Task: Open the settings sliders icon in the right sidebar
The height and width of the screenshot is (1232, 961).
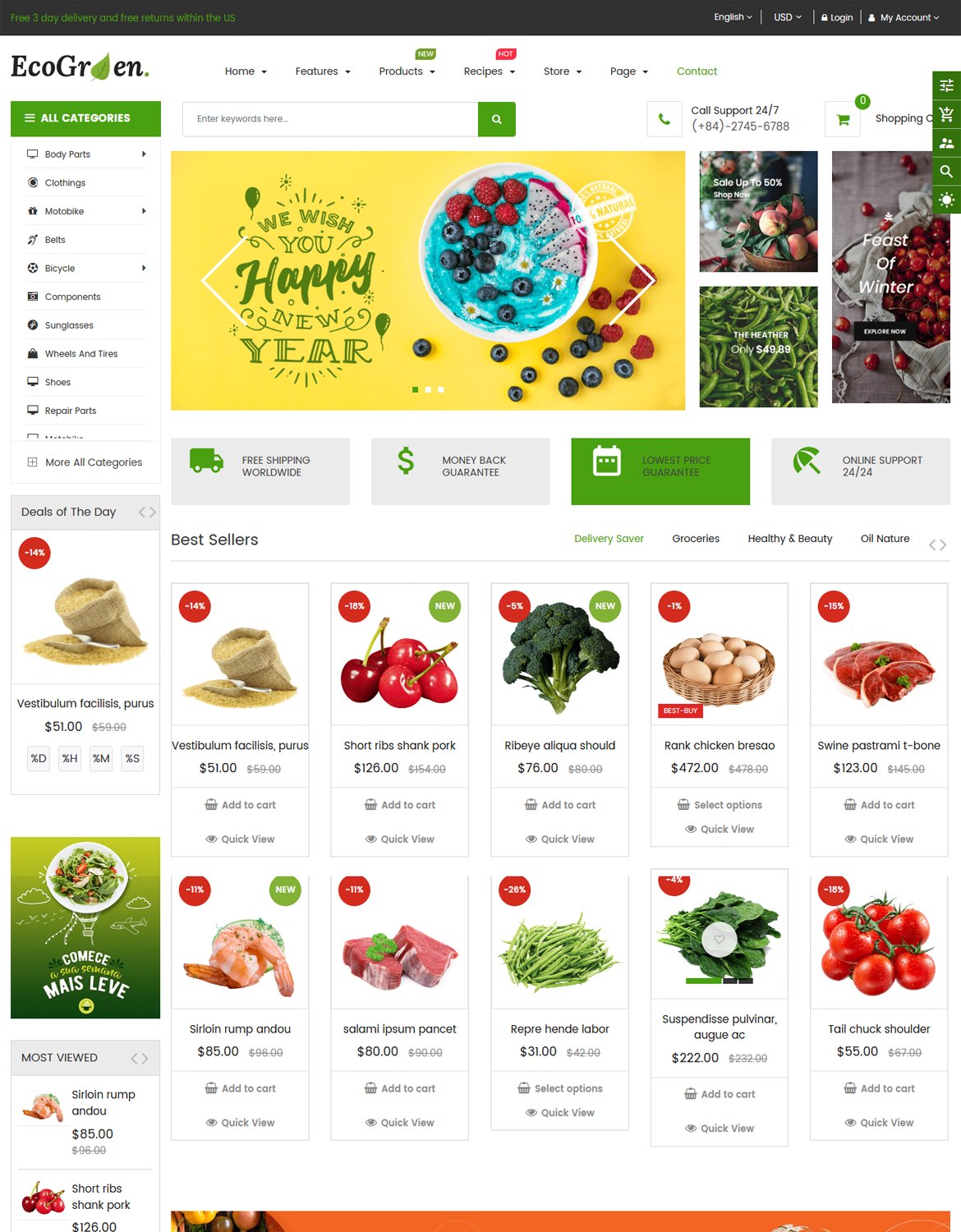Action: click(x=947, y=85)
